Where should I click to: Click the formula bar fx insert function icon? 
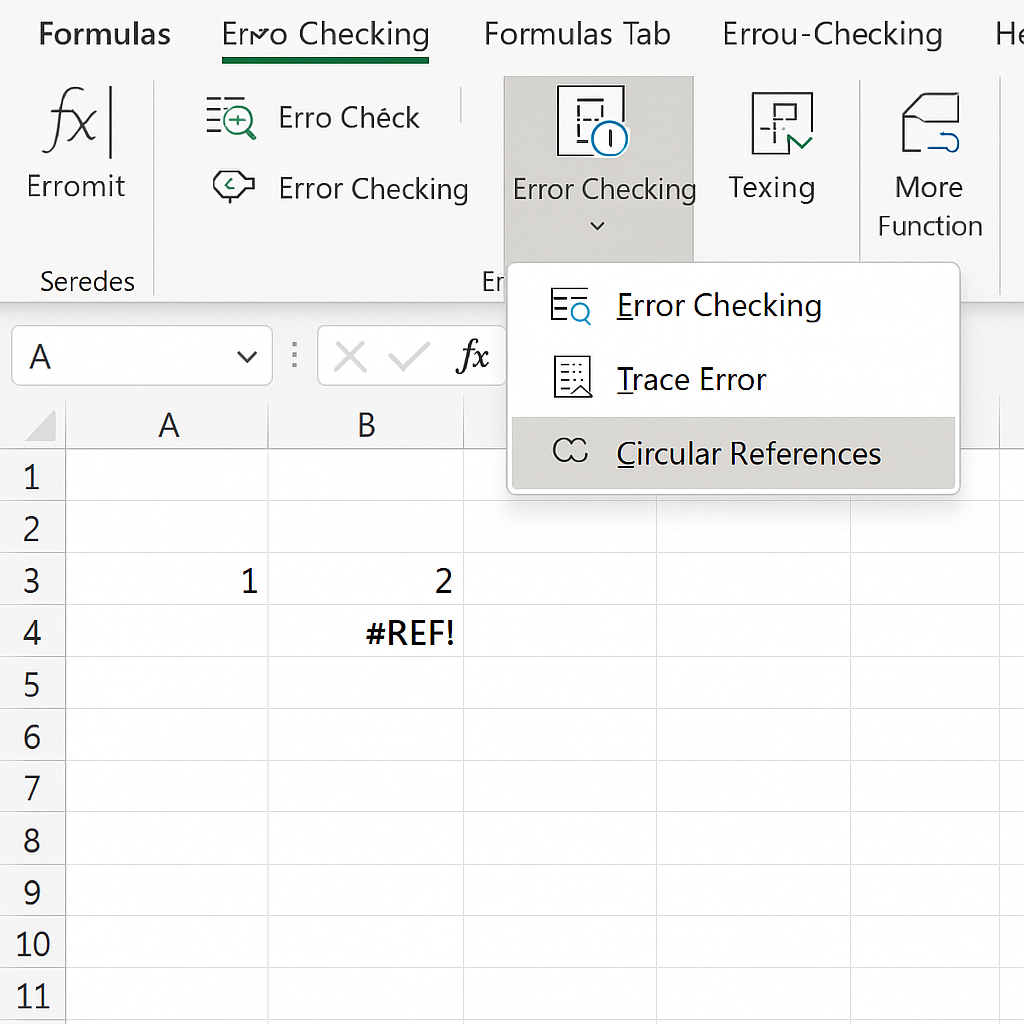pos(472,356)
